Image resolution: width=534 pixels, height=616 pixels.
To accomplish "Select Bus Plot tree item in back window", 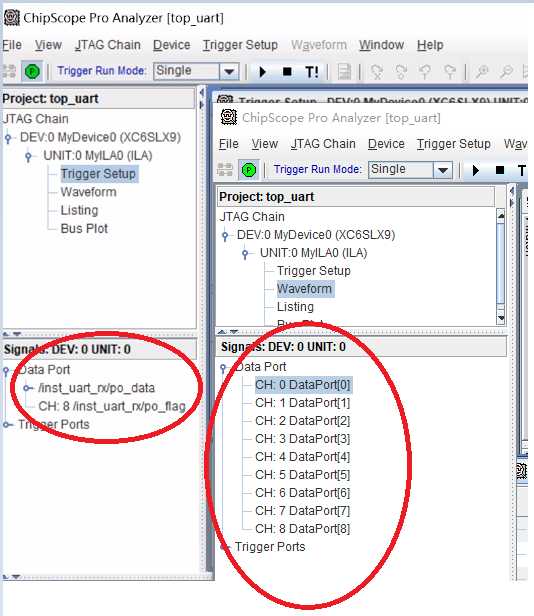I will (x=84, y=229).
